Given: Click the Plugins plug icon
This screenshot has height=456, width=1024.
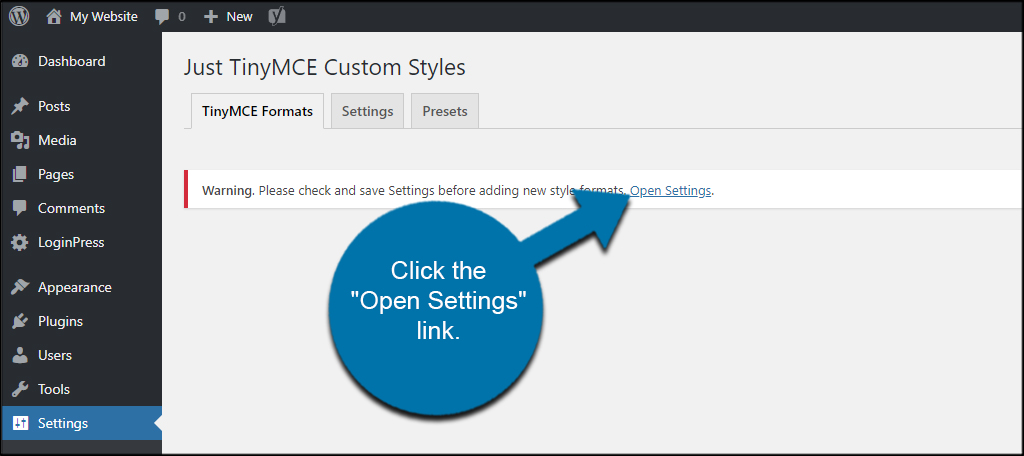Looking at the screenshot, I should [20, 321].
